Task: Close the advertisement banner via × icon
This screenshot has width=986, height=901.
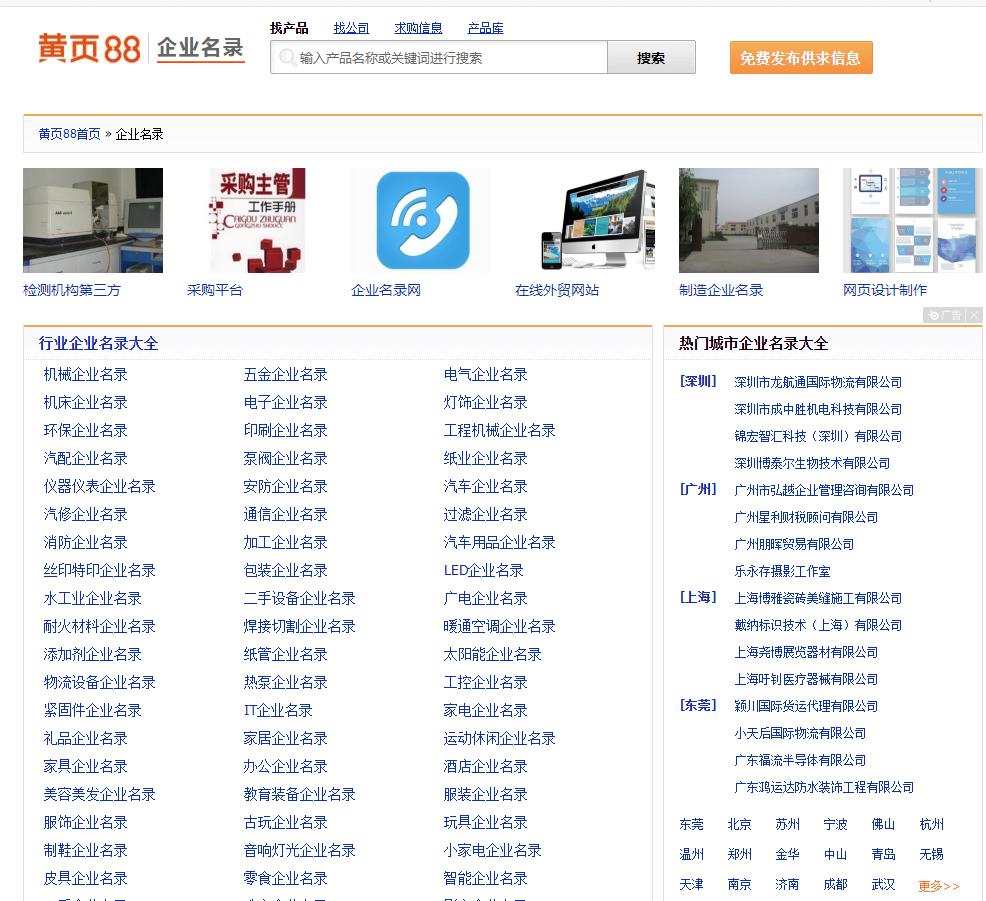Action: [975, 315]
